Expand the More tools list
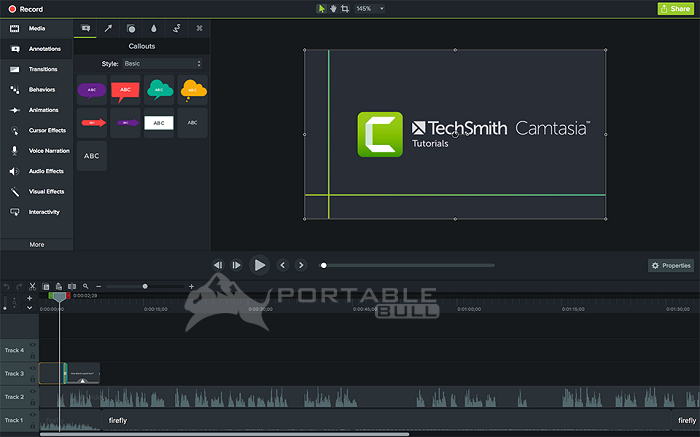The image size is (700, 437). click(x=37, y=245)
